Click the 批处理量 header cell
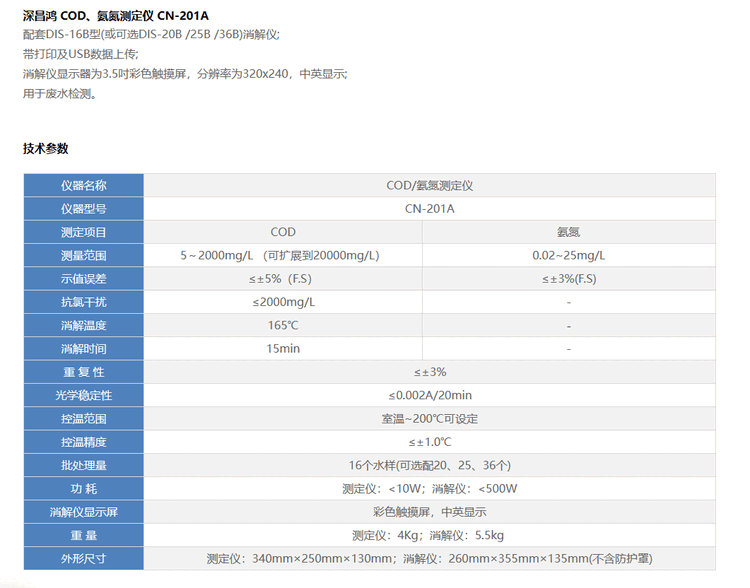The width and height of the screenshot is (750, 588). point(84,465)
